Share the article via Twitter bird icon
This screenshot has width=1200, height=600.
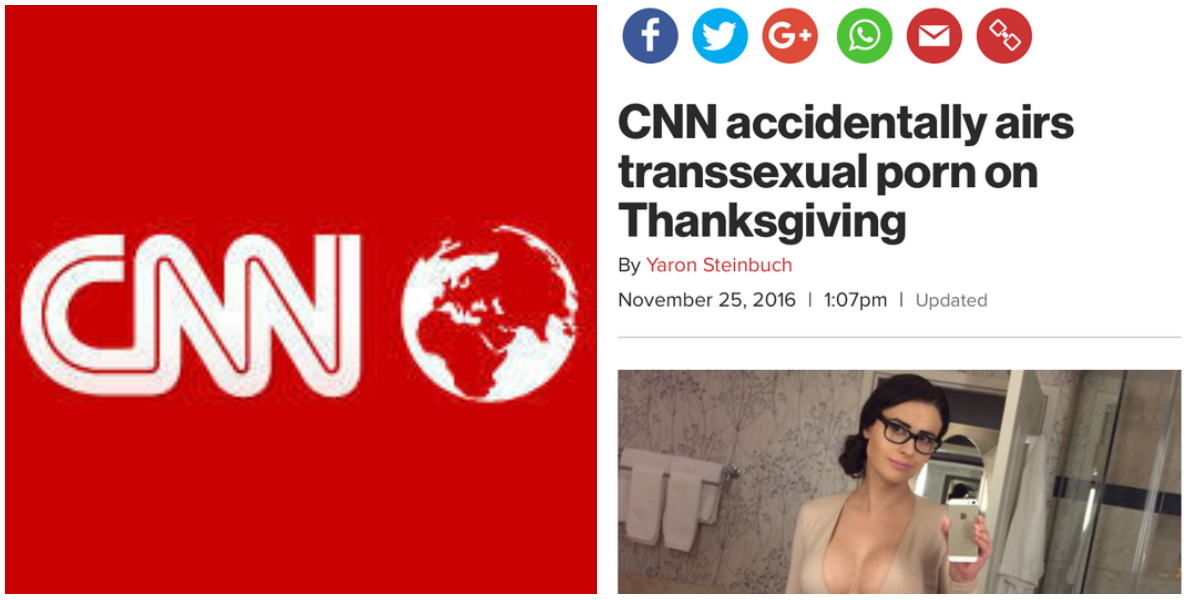point(720,36)
